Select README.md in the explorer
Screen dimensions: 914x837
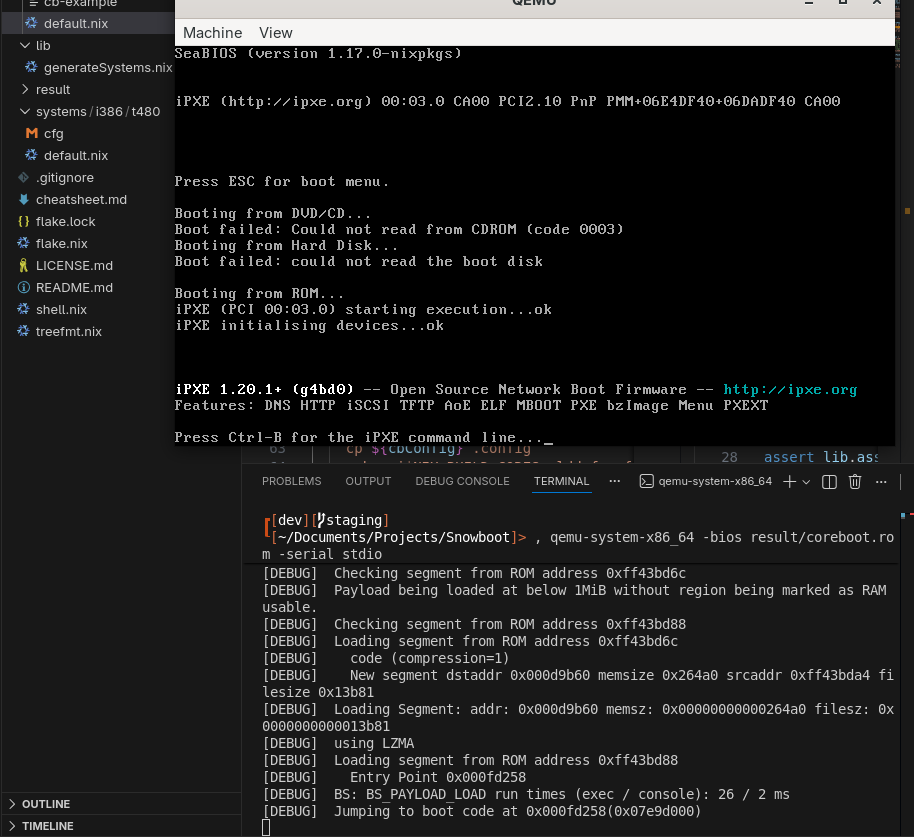click(74, 287)
